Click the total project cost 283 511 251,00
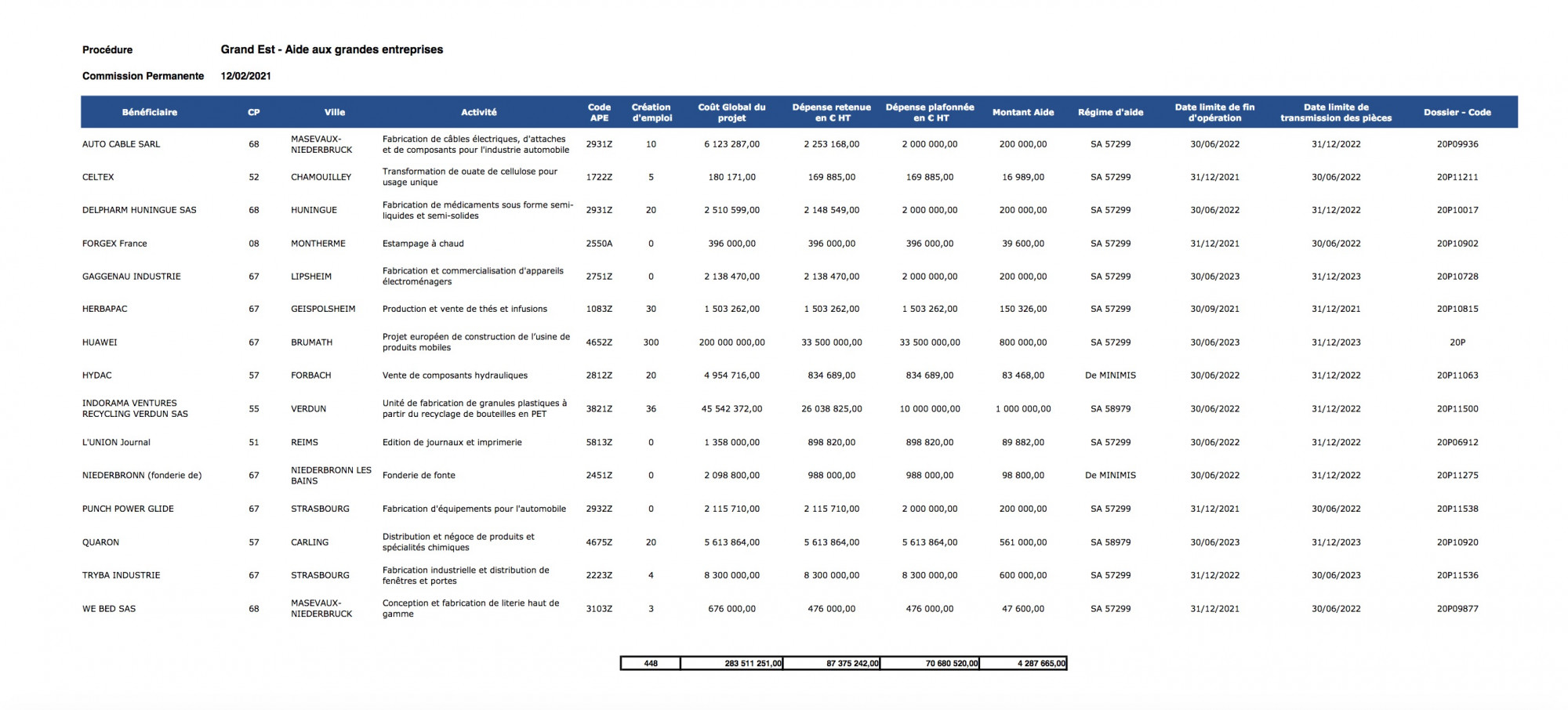This screenshot has height=710, width=1568. point(753,663)
